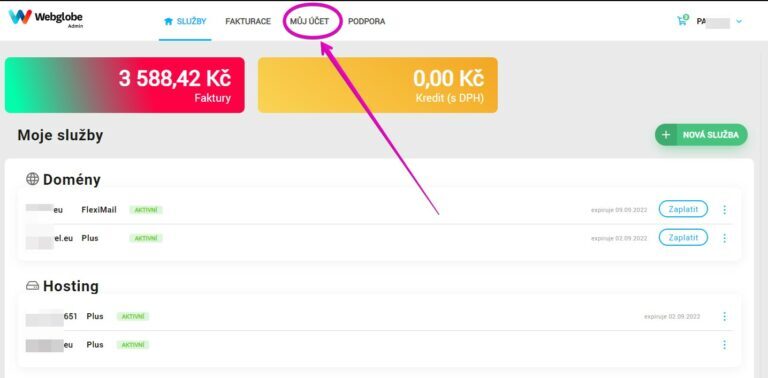Viewport: 768px width, 378px height.
Task: Click the plus icon on Nová služba
Action: tap(666, 135)
